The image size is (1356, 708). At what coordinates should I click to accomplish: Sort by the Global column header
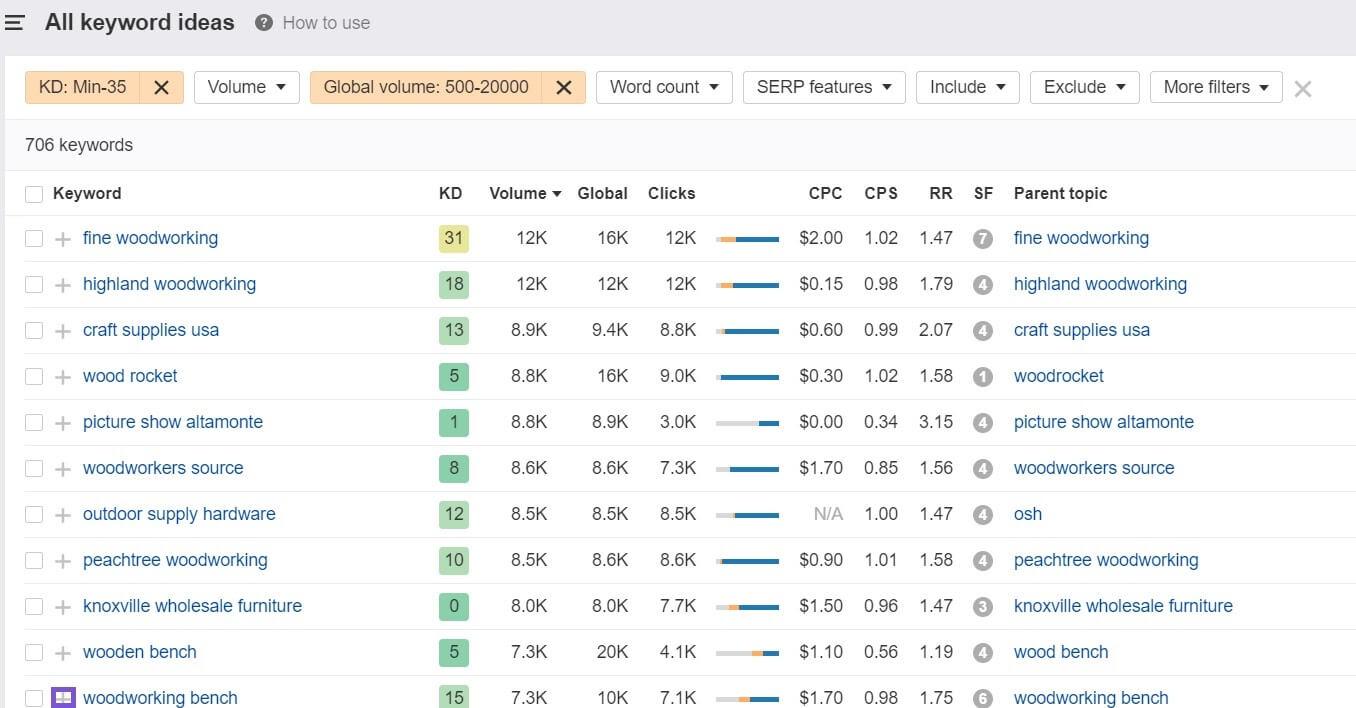603,194
